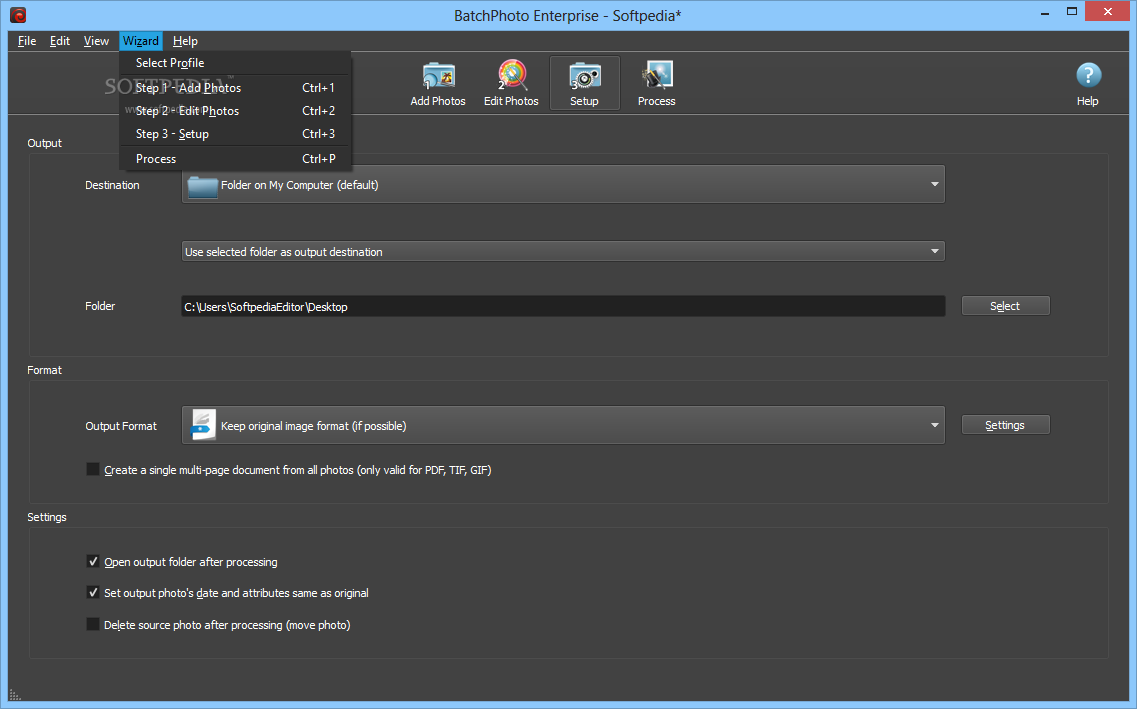Enable single multi-page document checkbox
The width and height of the screenshot is (1137, 709).
(93, 470)
